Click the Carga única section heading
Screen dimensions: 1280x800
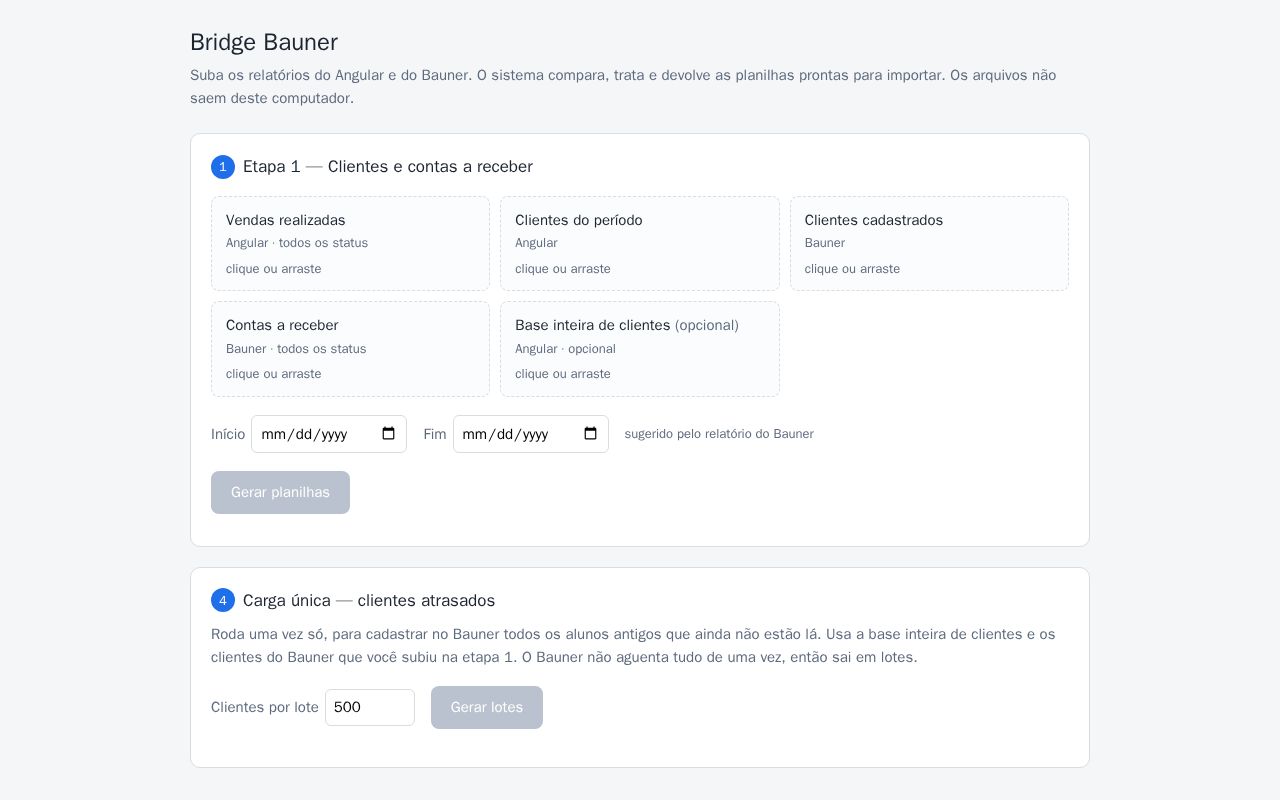[369, 600]
